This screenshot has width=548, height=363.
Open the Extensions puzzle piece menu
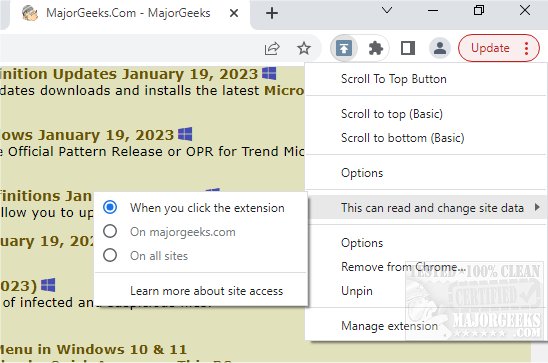(376, 48)
